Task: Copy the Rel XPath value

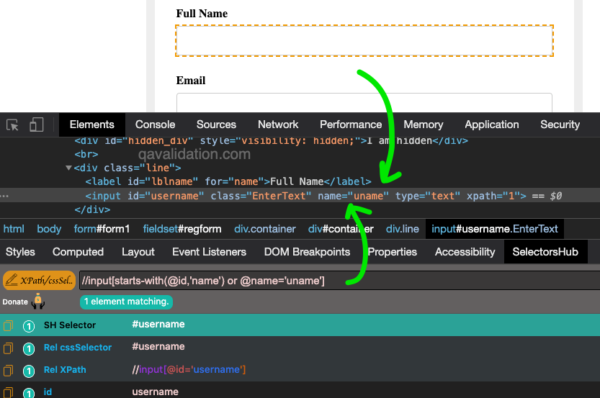Action: 8,370
